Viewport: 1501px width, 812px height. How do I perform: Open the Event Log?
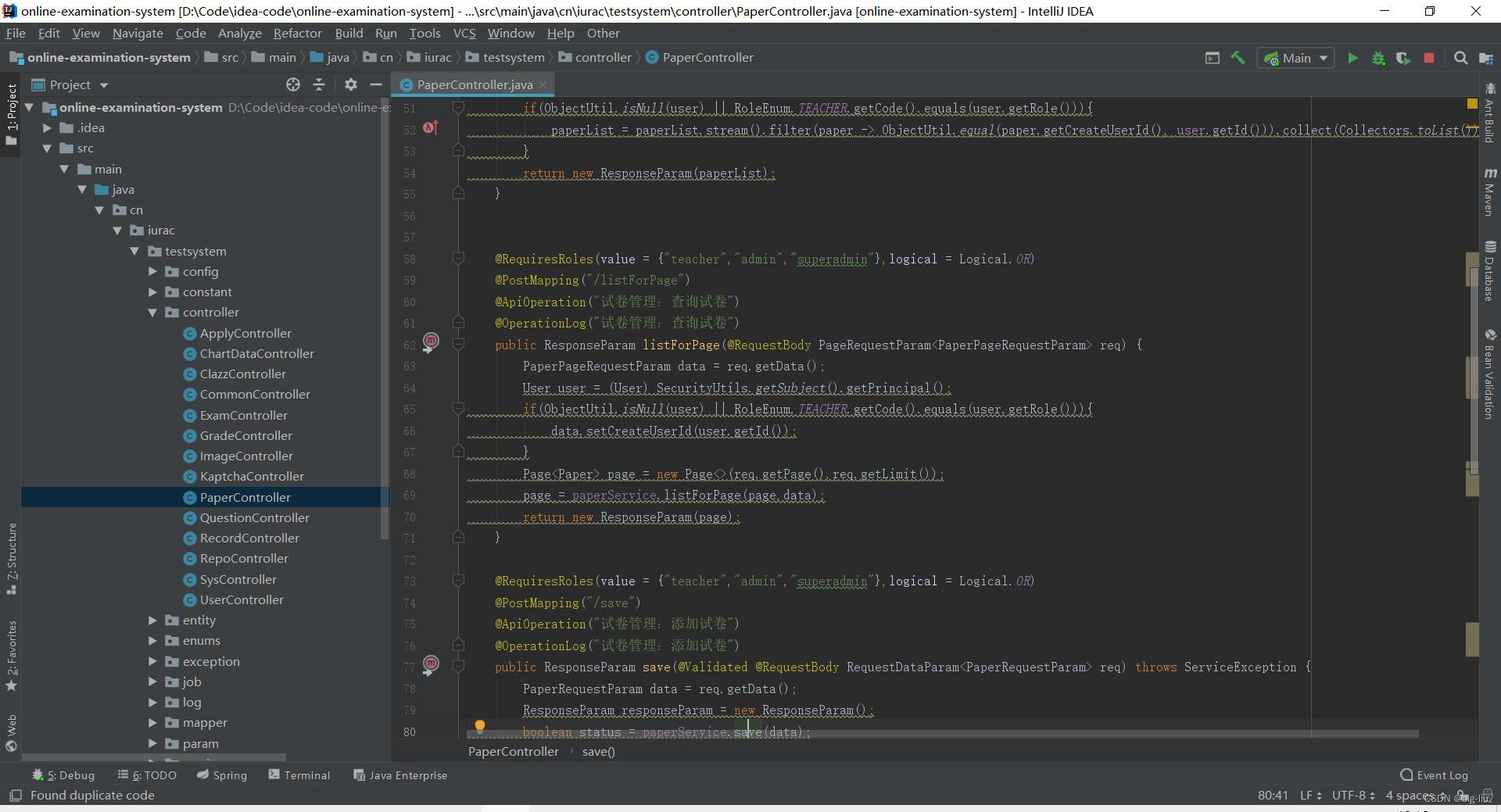click(x=1435, y=775)
